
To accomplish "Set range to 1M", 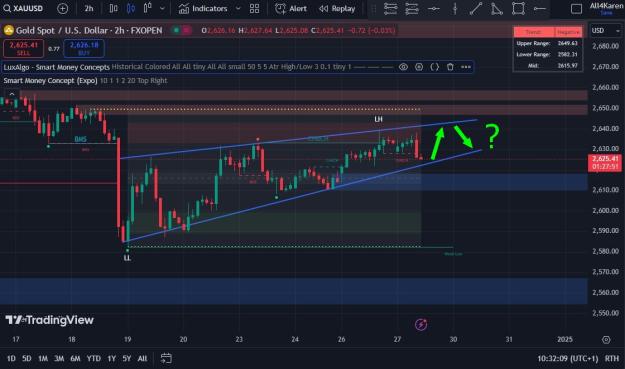I will [43, 359].
